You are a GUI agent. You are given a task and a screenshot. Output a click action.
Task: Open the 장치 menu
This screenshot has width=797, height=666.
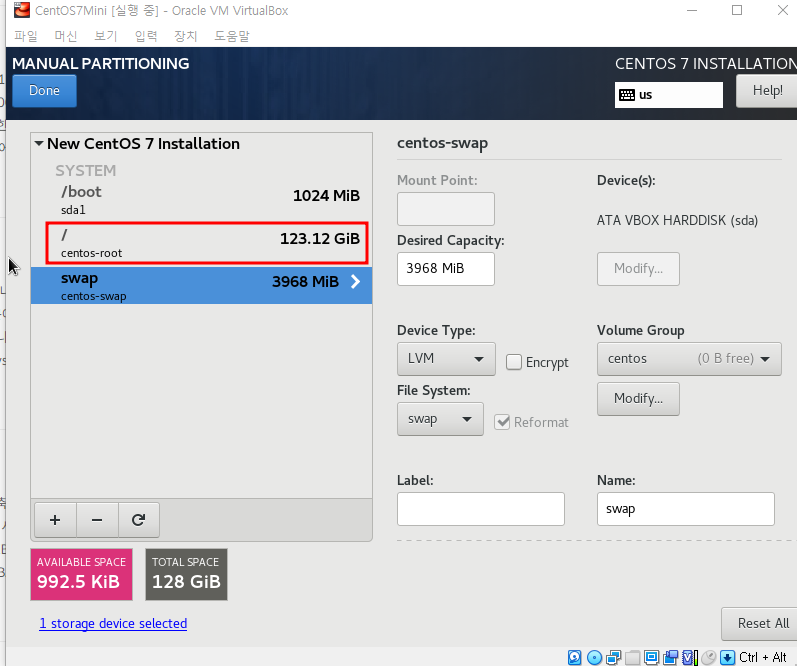(x=186, y=36)
